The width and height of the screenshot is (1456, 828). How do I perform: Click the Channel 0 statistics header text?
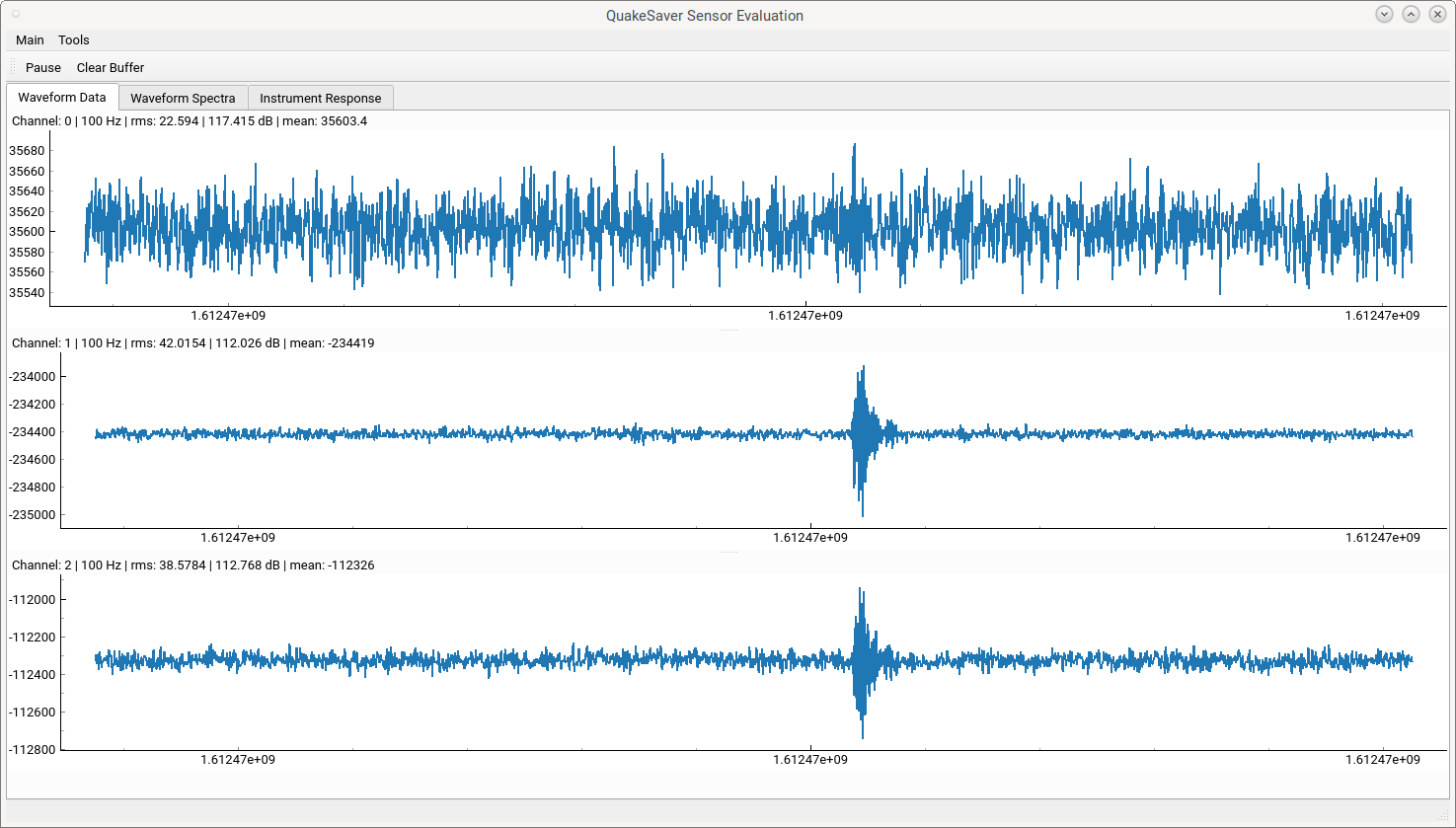coord(190,121)
